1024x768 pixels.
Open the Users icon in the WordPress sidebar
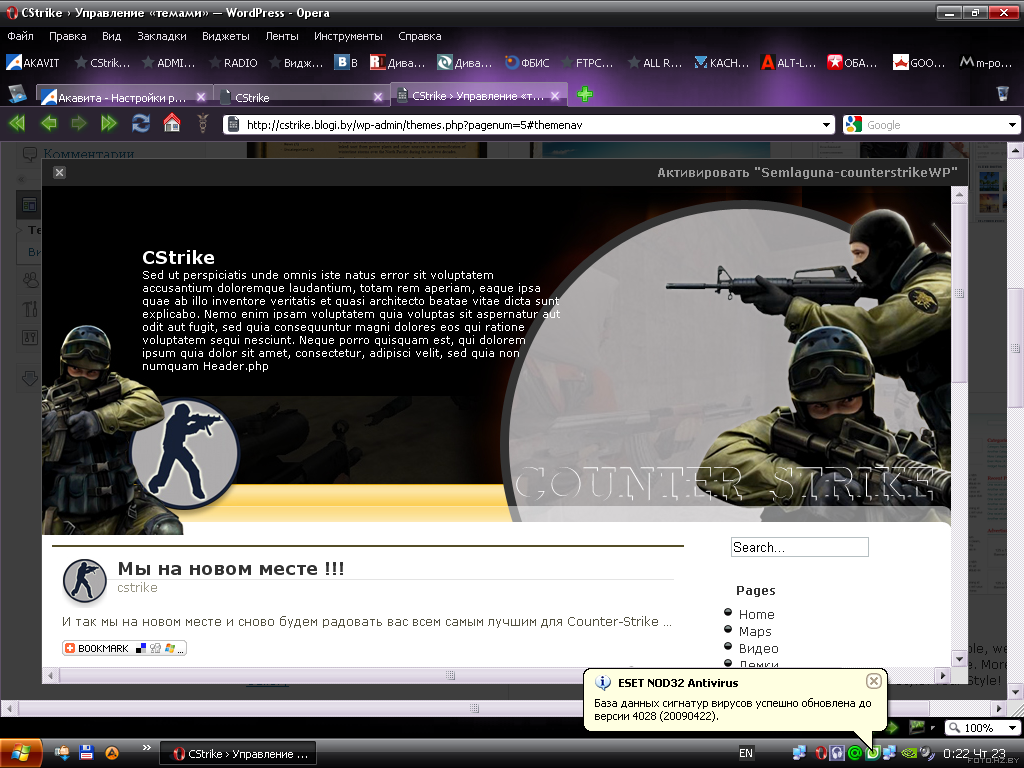click(x=30, y=280)
